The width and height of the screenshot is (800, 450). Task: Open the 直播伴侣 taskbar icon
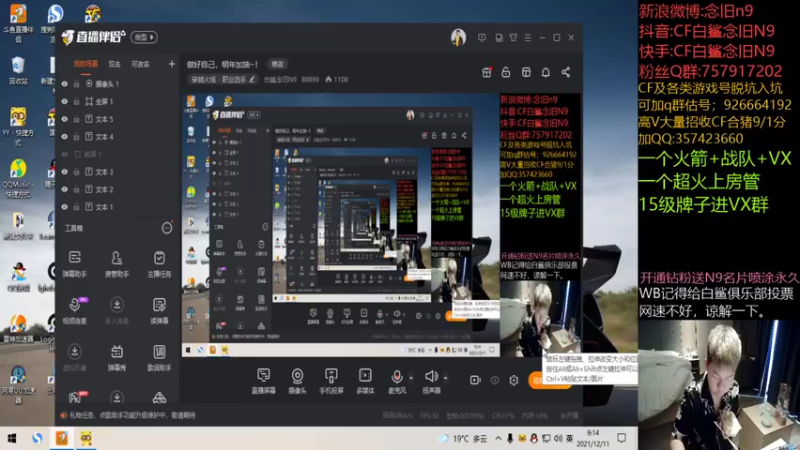62,438
